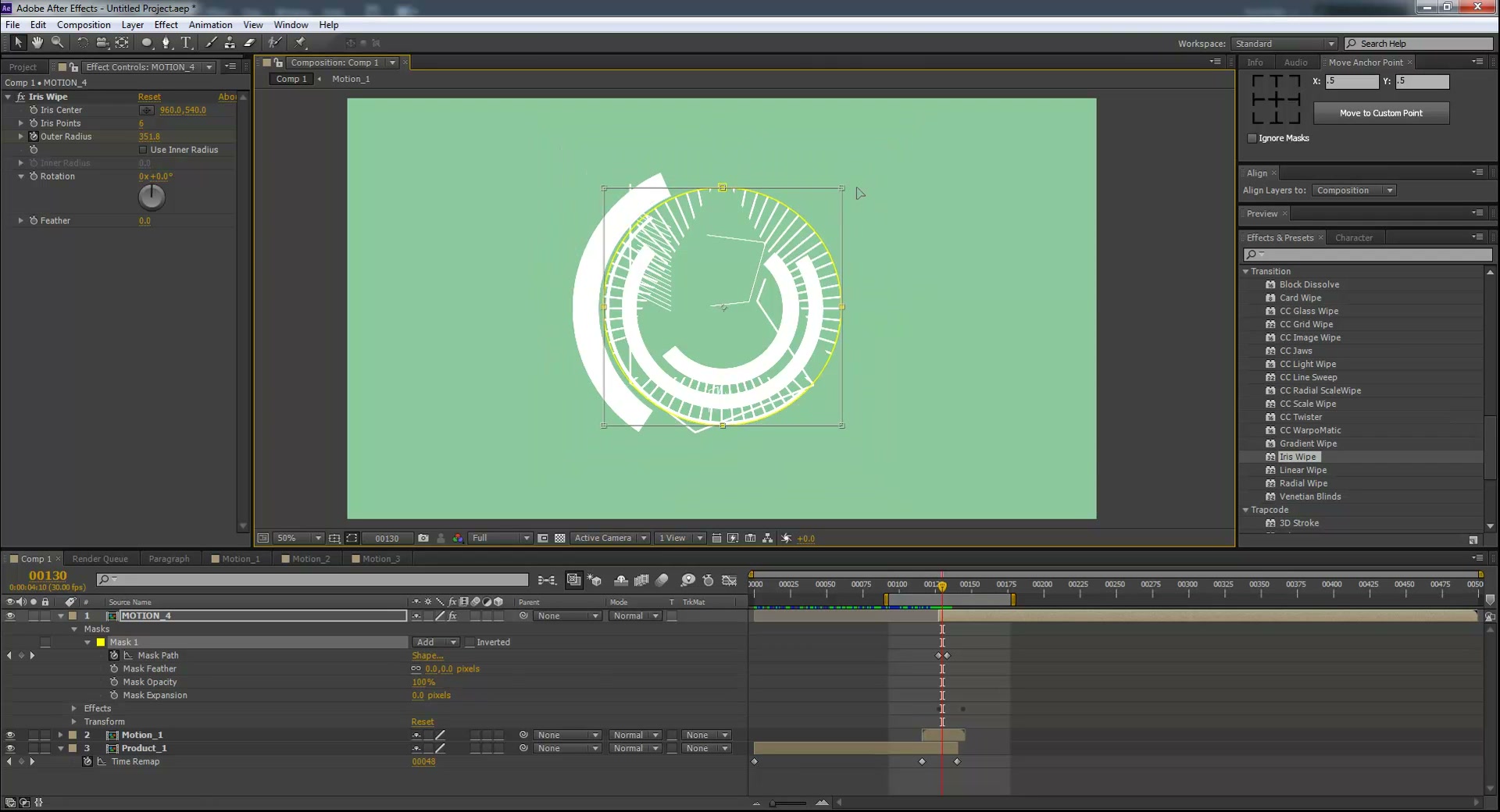Select the Unified Camera tool
Screen dimensions: 1500x812
tap(102, 42)
